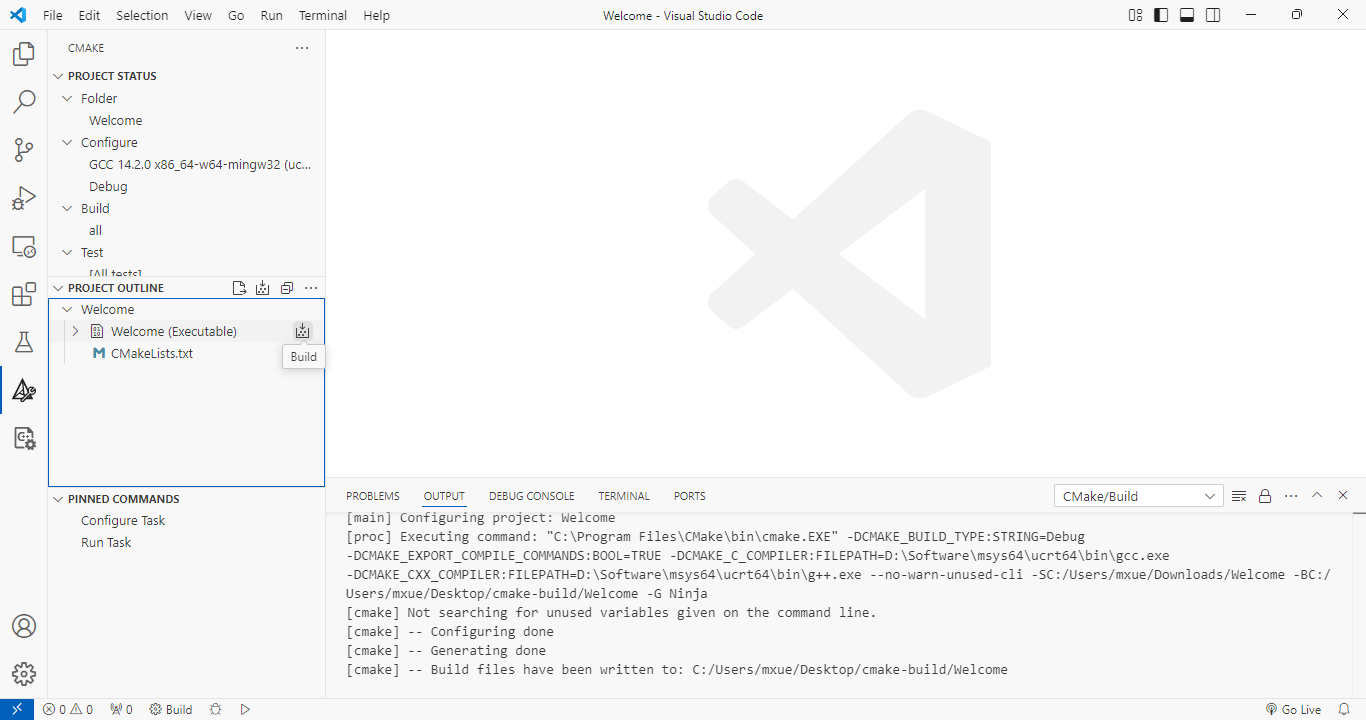Switch to the DEBUG CONSOLE tab

(x=531, y=496)
